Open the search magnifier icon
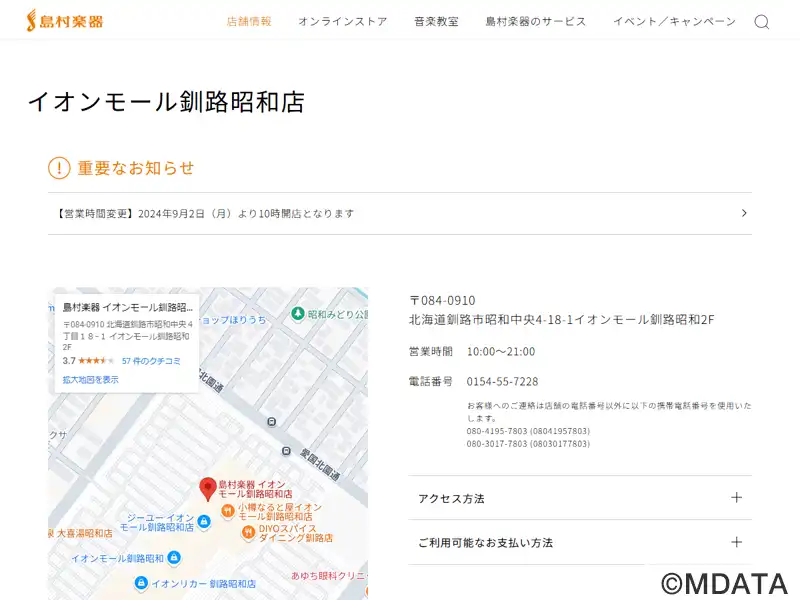Screen dimensions: 800x600 (762, 22)
